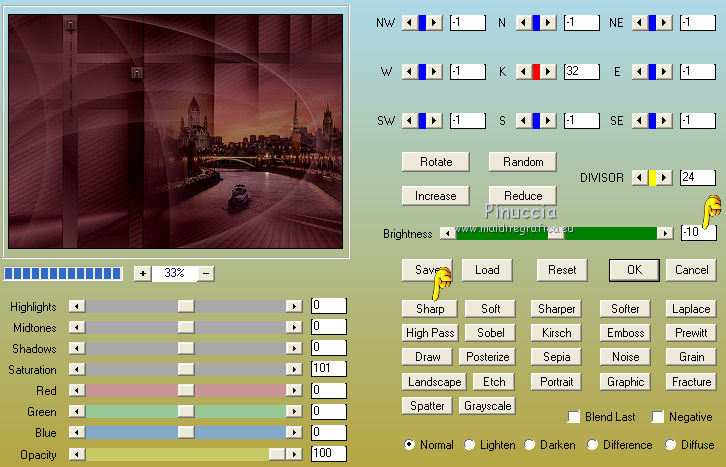This screenshot has width=726, height=467.
Task: Click Saturation slider right arrow
Action: click(x=294, y=369)
